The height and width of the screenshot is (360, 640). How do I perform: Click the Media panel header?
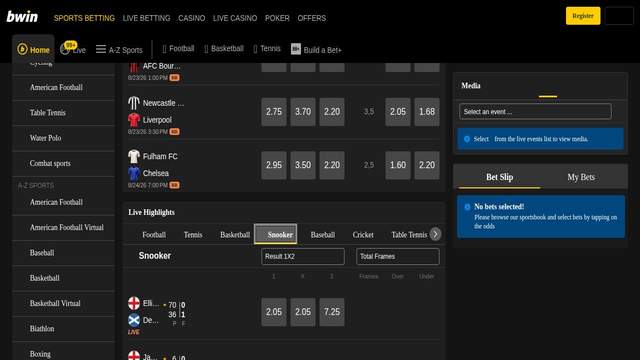(x=471, y=86)
